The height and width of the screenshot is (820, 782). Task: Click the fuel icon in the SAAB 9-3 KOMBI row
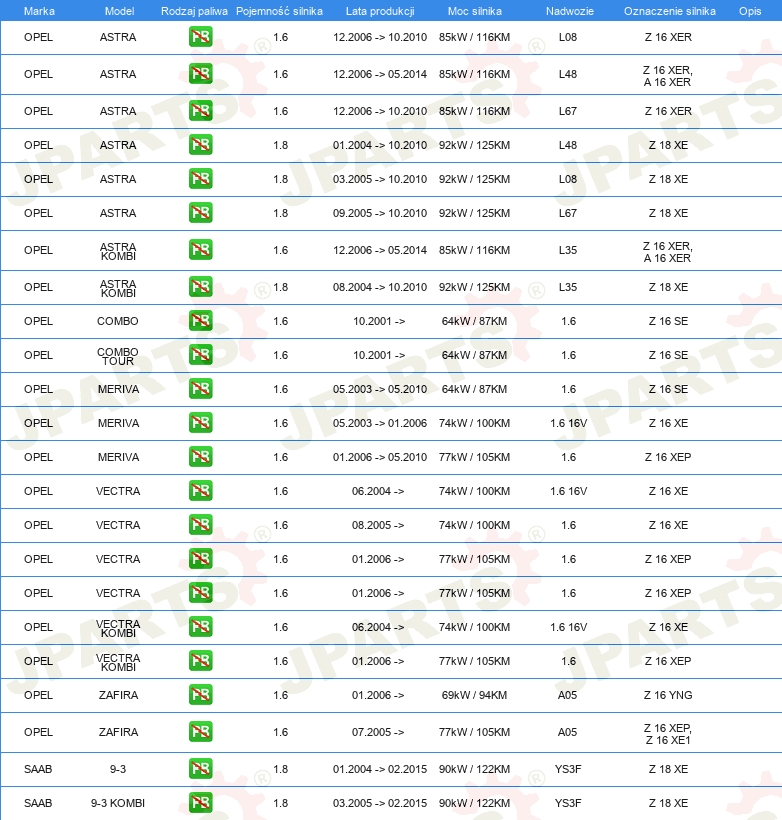tap(200, 803)
